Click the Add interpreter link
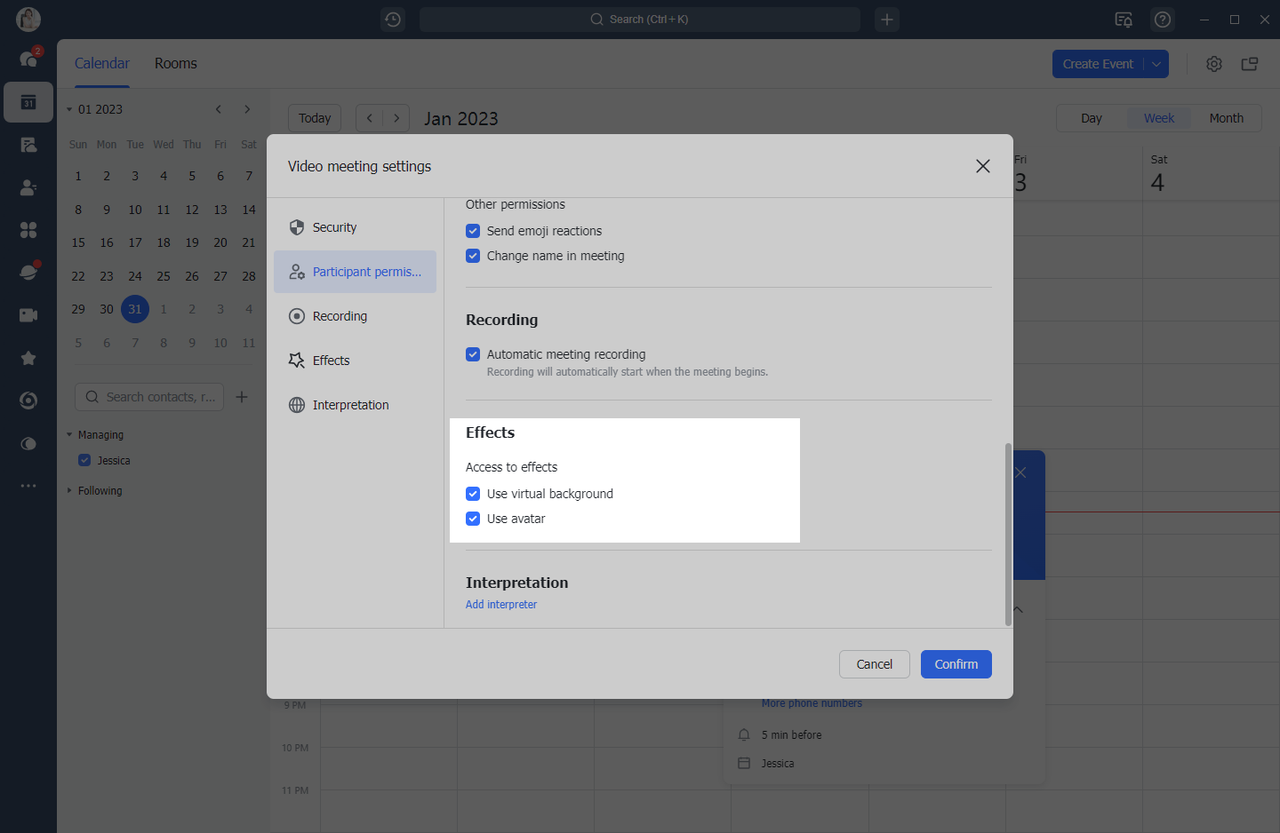Viewport: 1280px width, 833px height. click(x=501, y=605)
